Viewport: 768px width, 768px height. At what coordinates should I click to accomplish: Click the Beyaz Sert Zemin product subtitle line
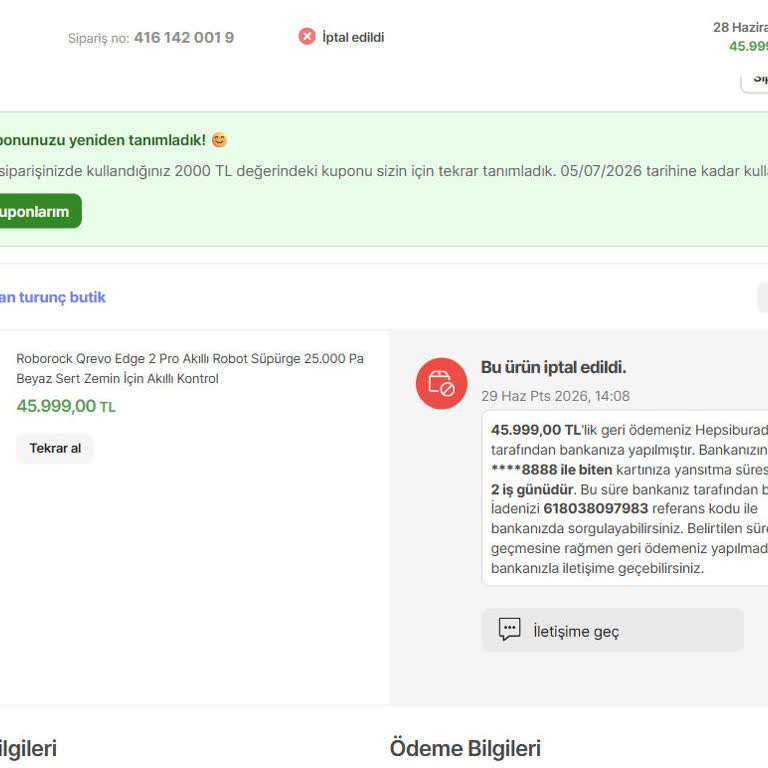(x=117, y=379)
